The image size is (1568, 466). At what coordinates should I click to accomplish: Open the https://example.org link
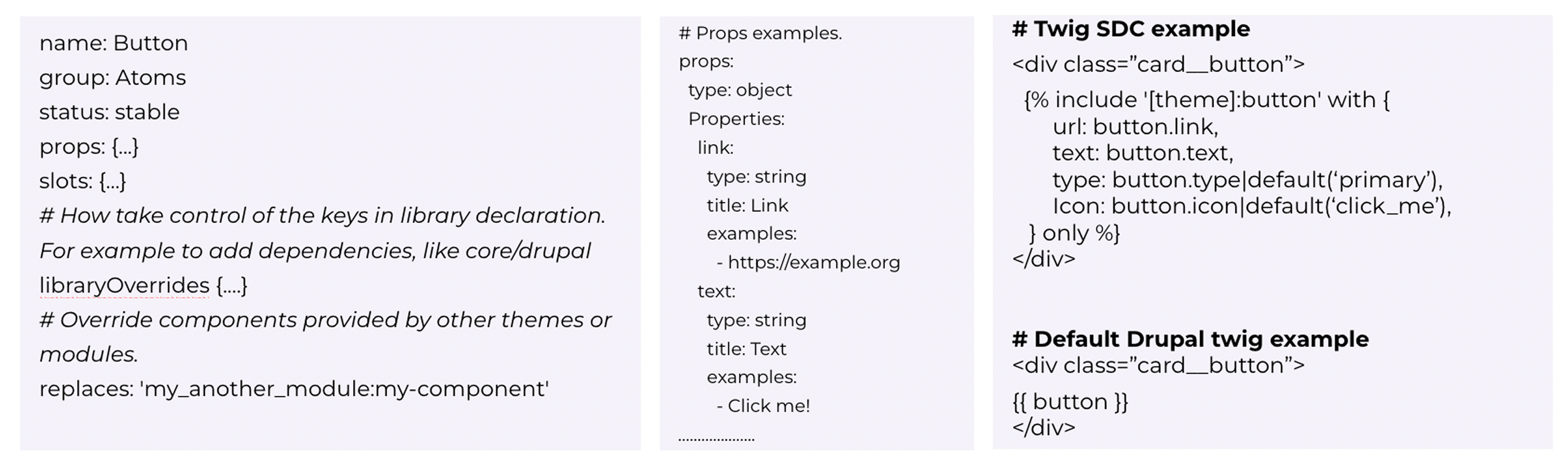(814, 263)
